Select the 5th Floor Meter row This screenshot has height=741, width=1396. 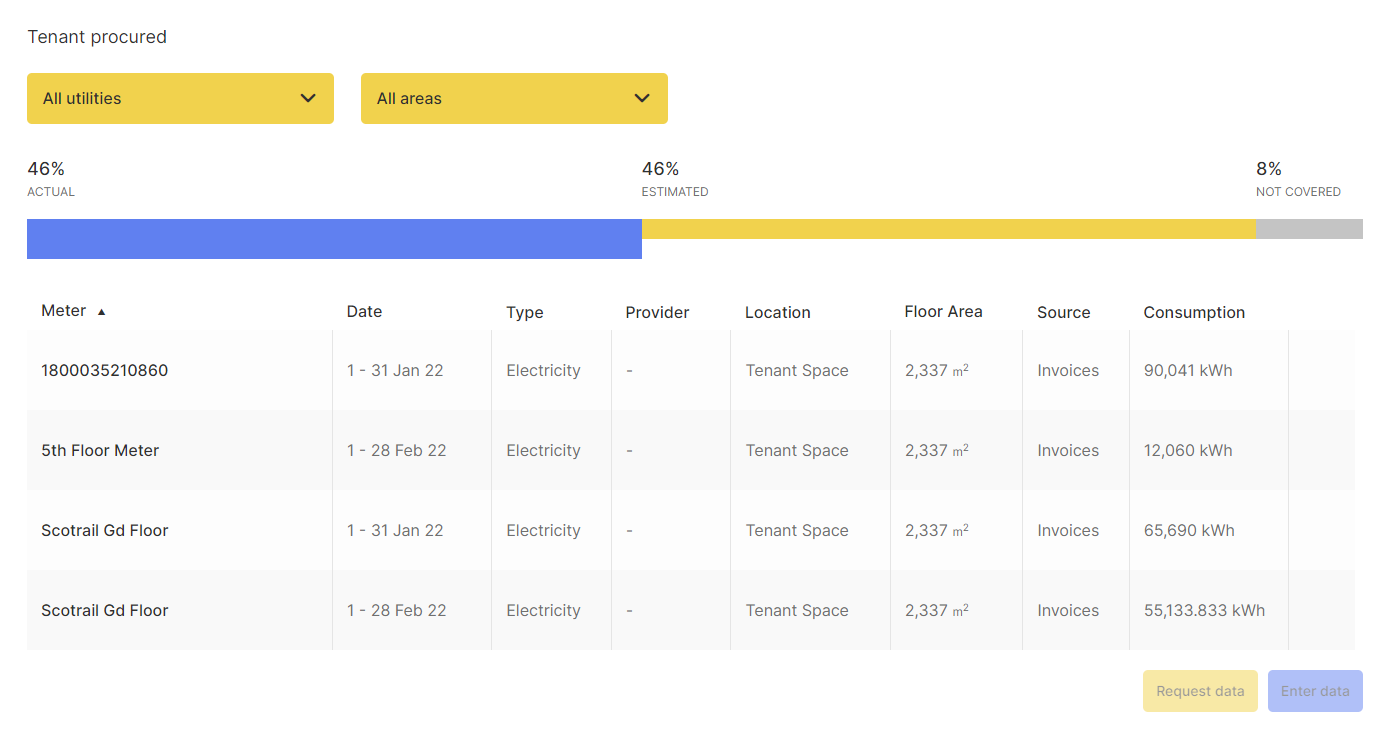[100, 450]
